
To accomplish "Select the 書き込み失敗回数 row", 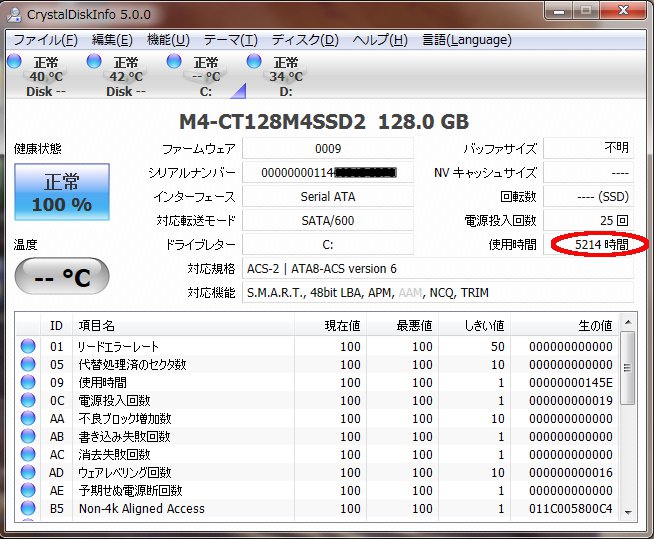I will 317,436.
